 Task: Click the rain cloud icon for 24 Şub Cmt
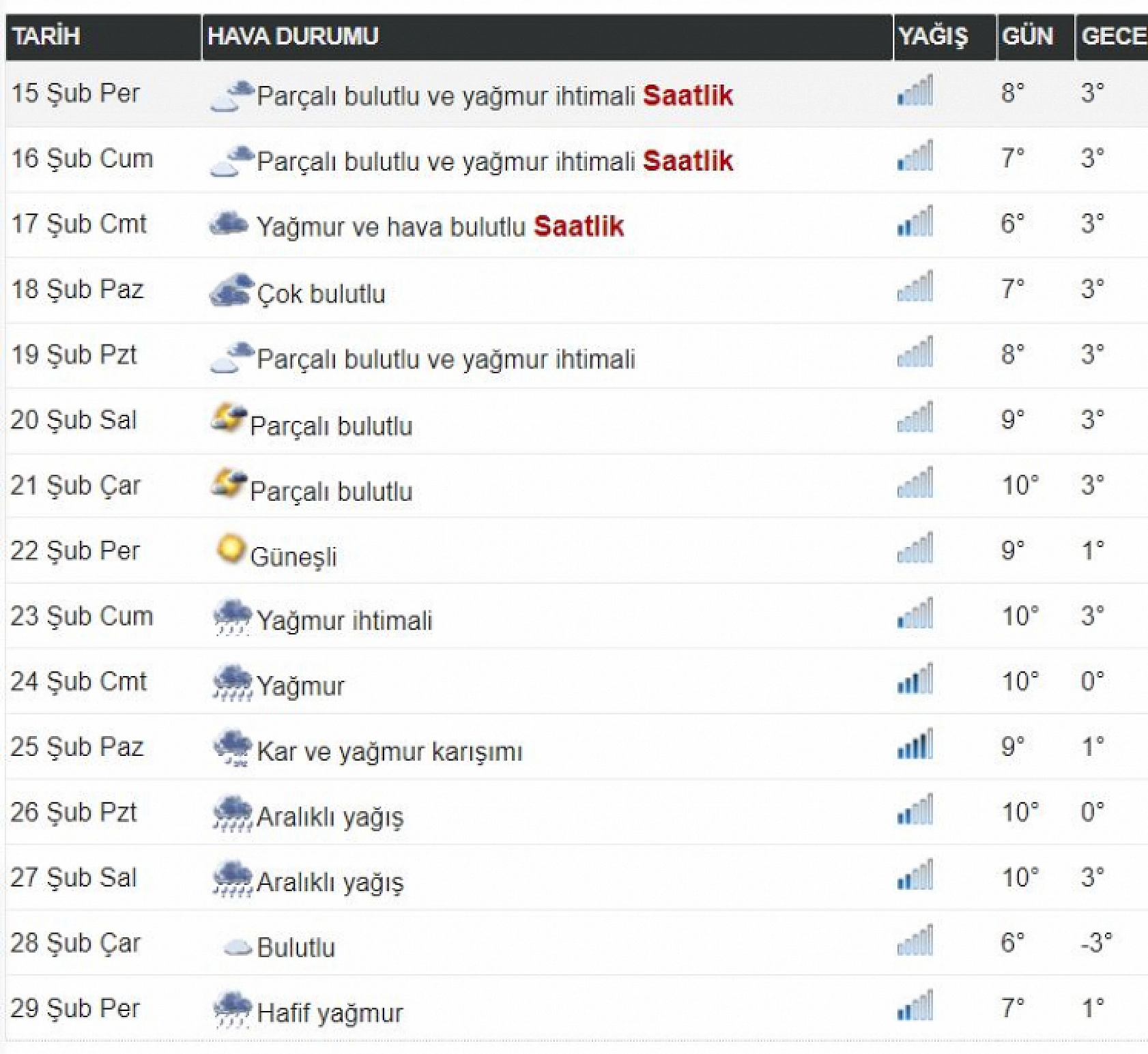[x=232, y=682]
